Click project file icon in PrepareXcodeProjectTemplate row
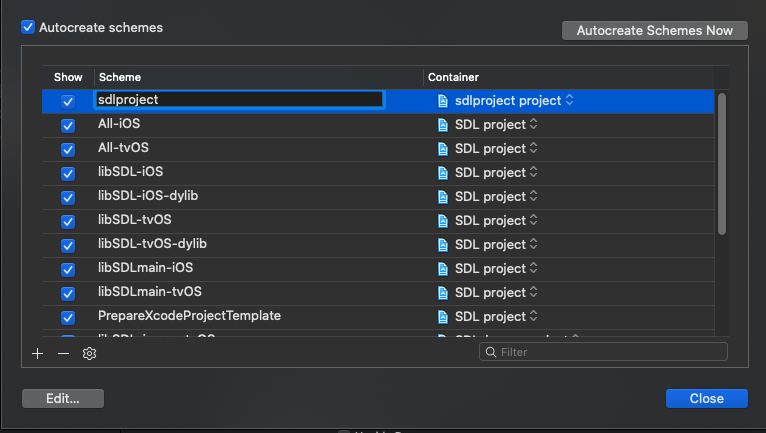Image resolution: width=766 pixels, height=433 pixels. pos(443,316)
